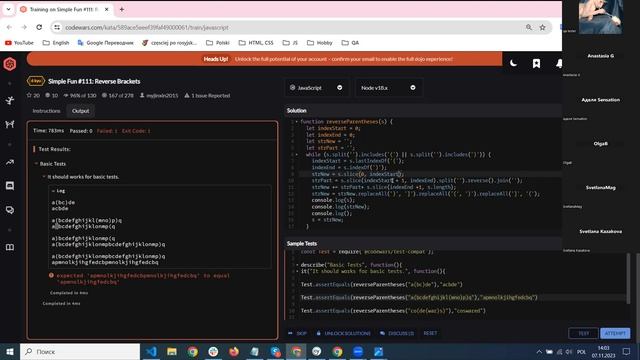Collapse 'It should works for basic tests' item
Image resolution: width=640 pixels, height=360 pixels.
tap(44, 177)
